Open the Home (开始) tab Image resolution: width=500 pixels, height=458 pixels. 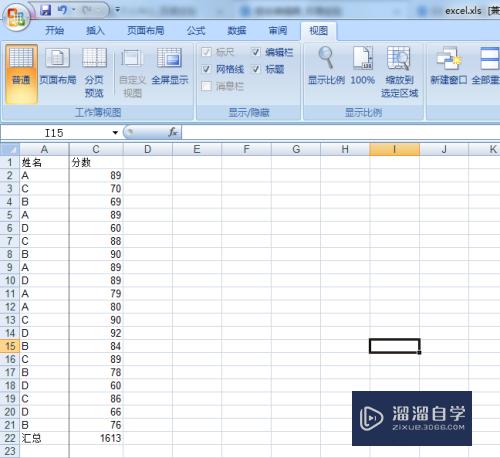(54, 31)
